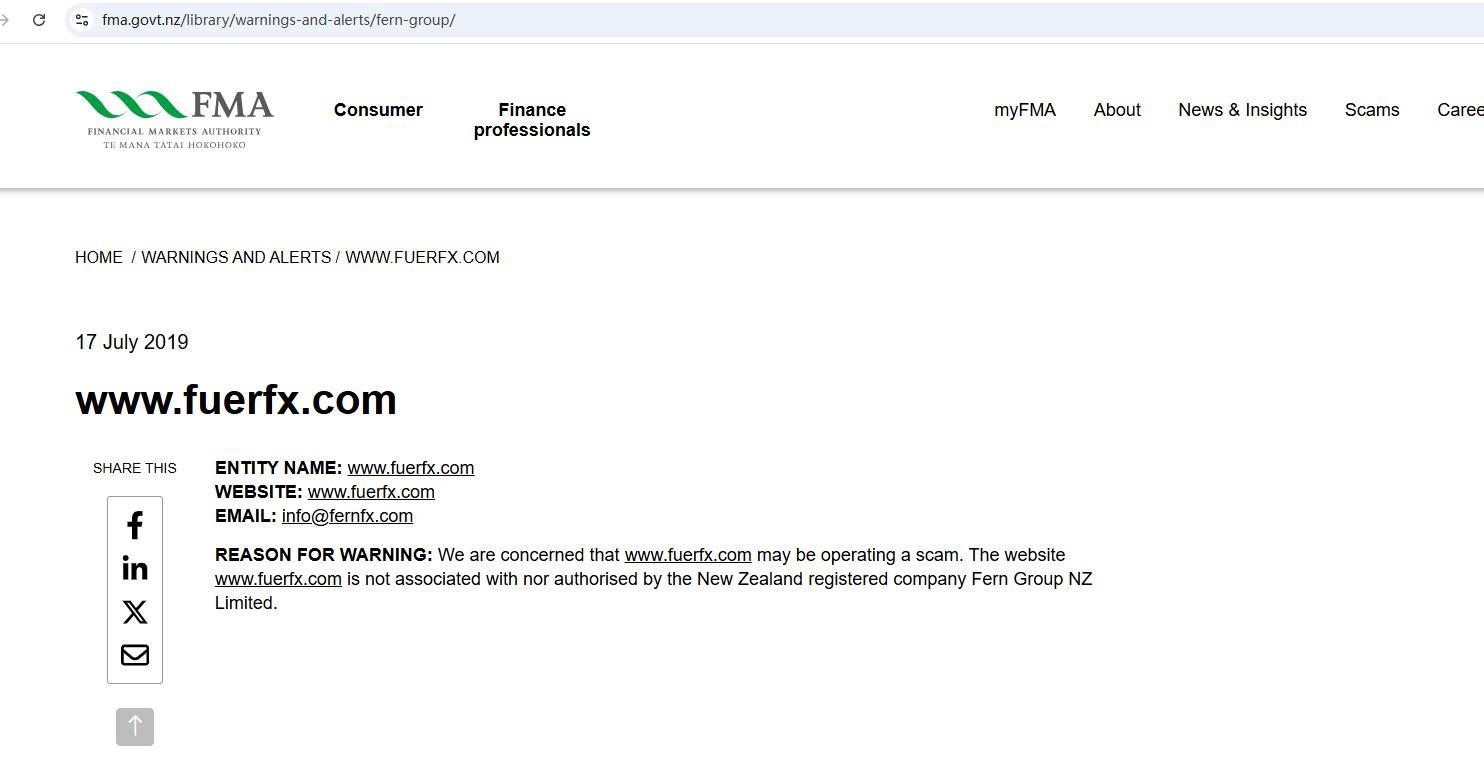This screenshot has height=777, width=1484.
Task: Click the HOME breadcrumb link
Action: pos(99,258)
